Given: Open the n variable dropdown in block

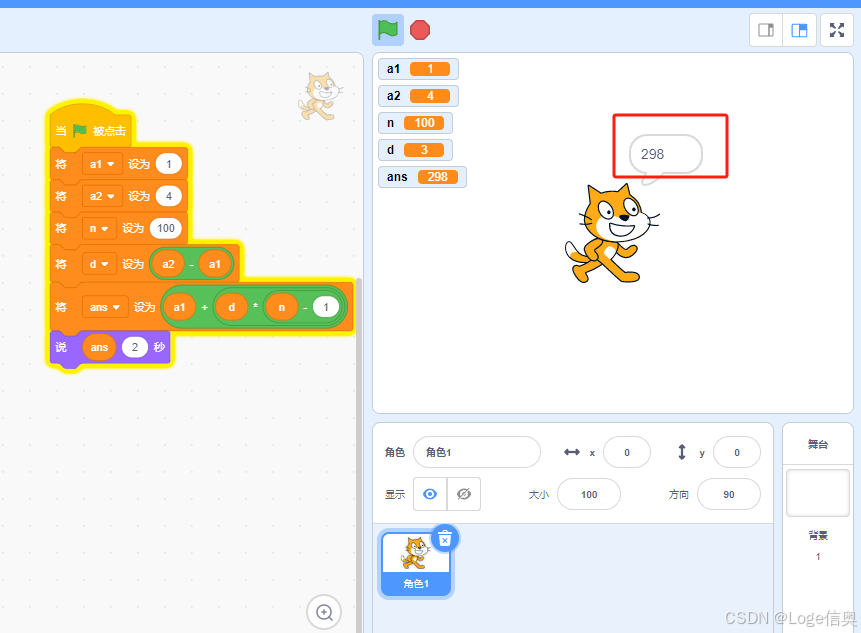Looking at the screenshot, I should [x=99, y=228].
